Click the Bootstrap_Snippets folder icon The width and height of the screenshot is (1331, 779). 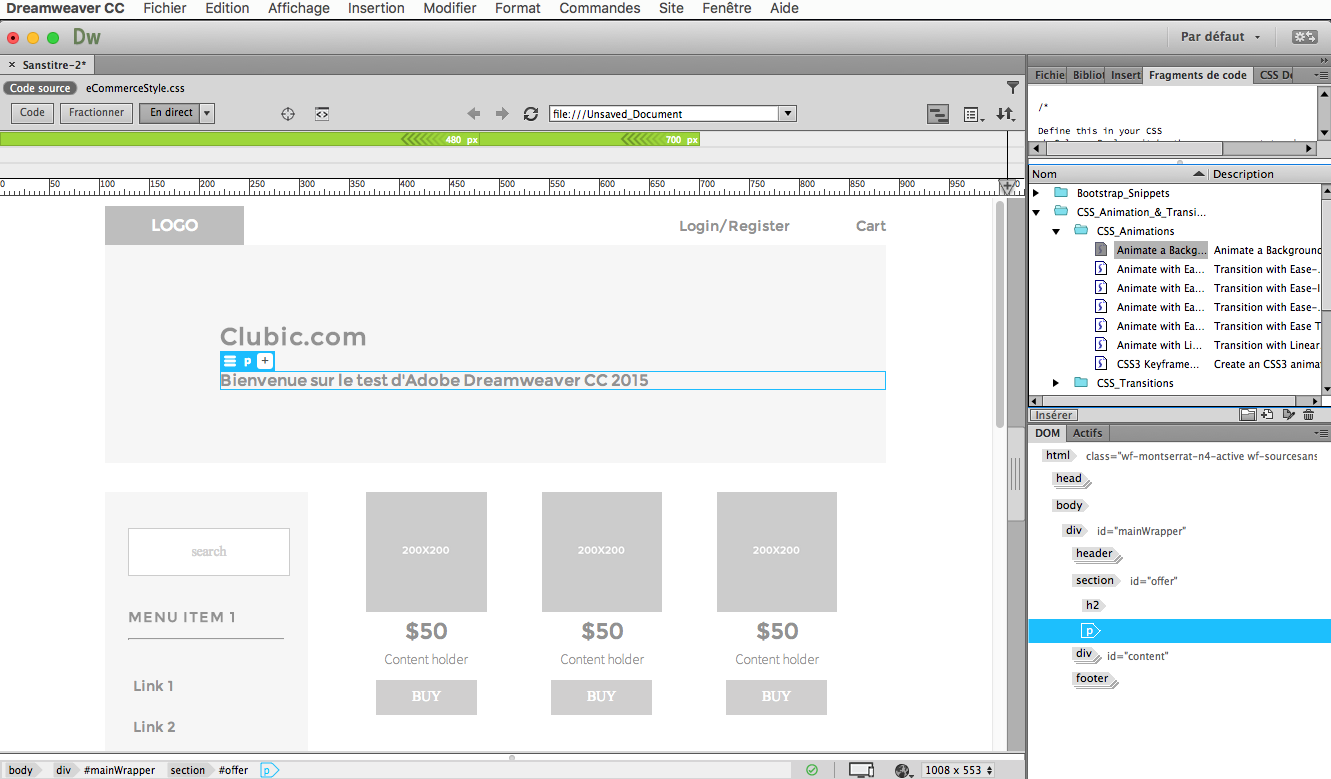tap(1061, 193)
